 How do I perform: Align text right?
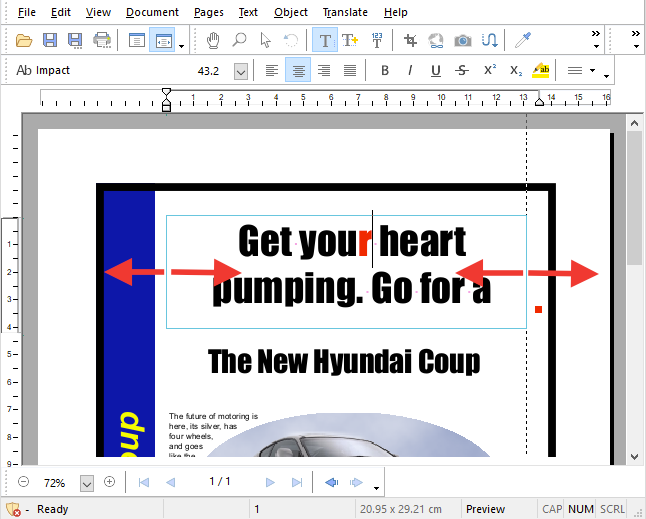324,70
